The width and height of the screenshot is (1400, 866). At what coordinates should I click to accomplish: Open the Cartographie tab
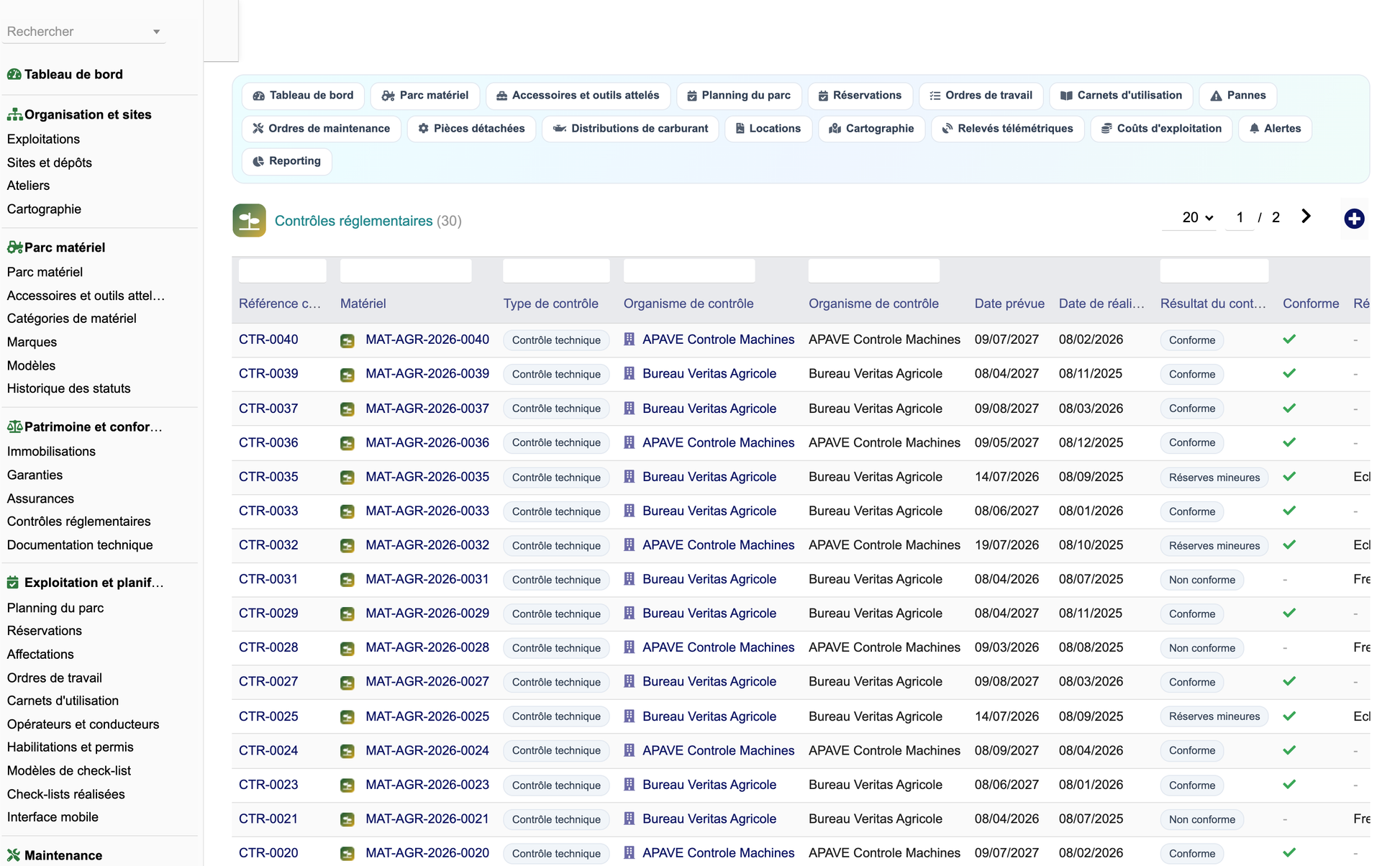tap(871, 129)
